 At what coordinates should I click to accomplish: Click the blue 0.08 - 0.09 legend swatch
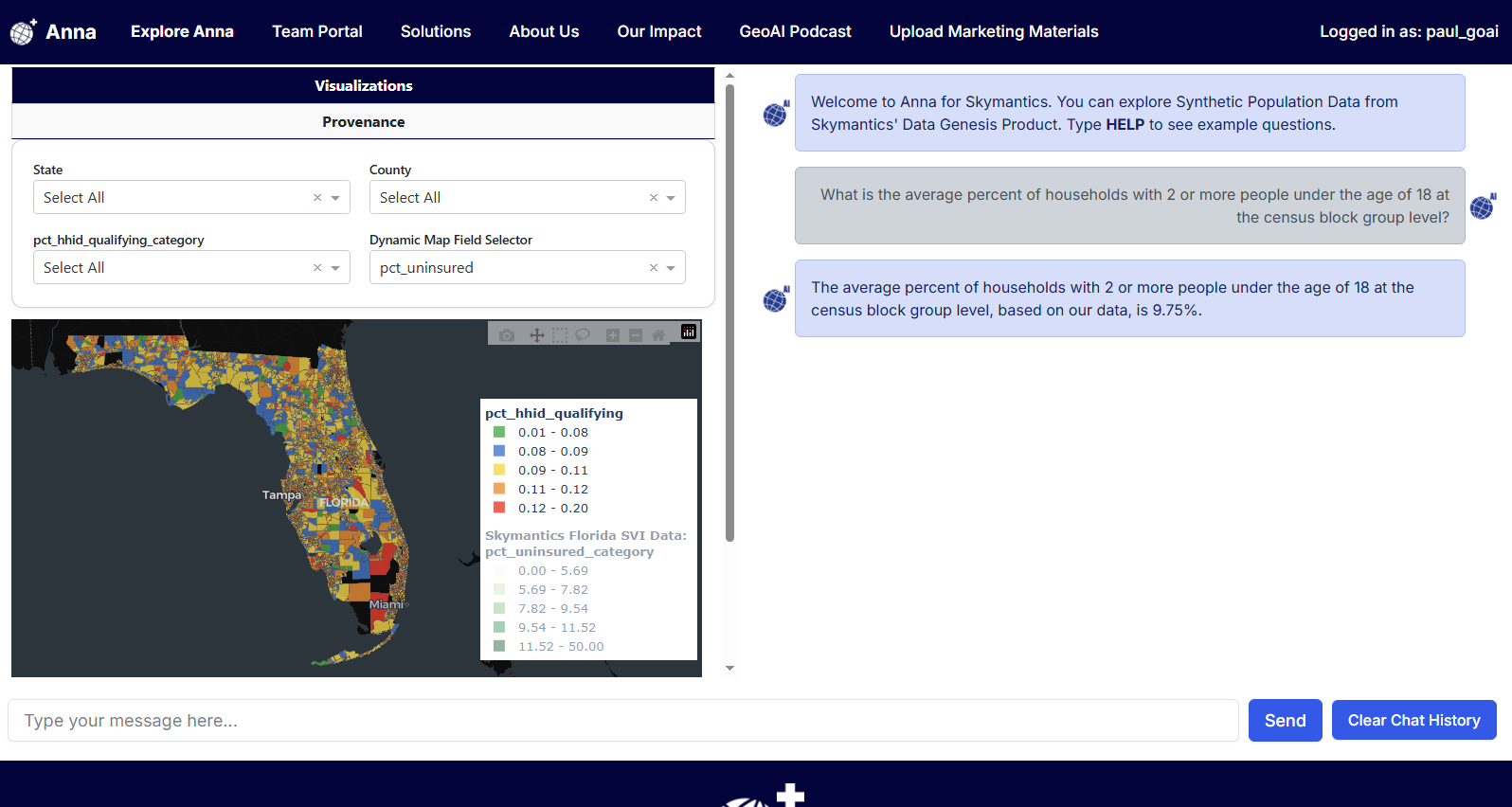point(499,452)
